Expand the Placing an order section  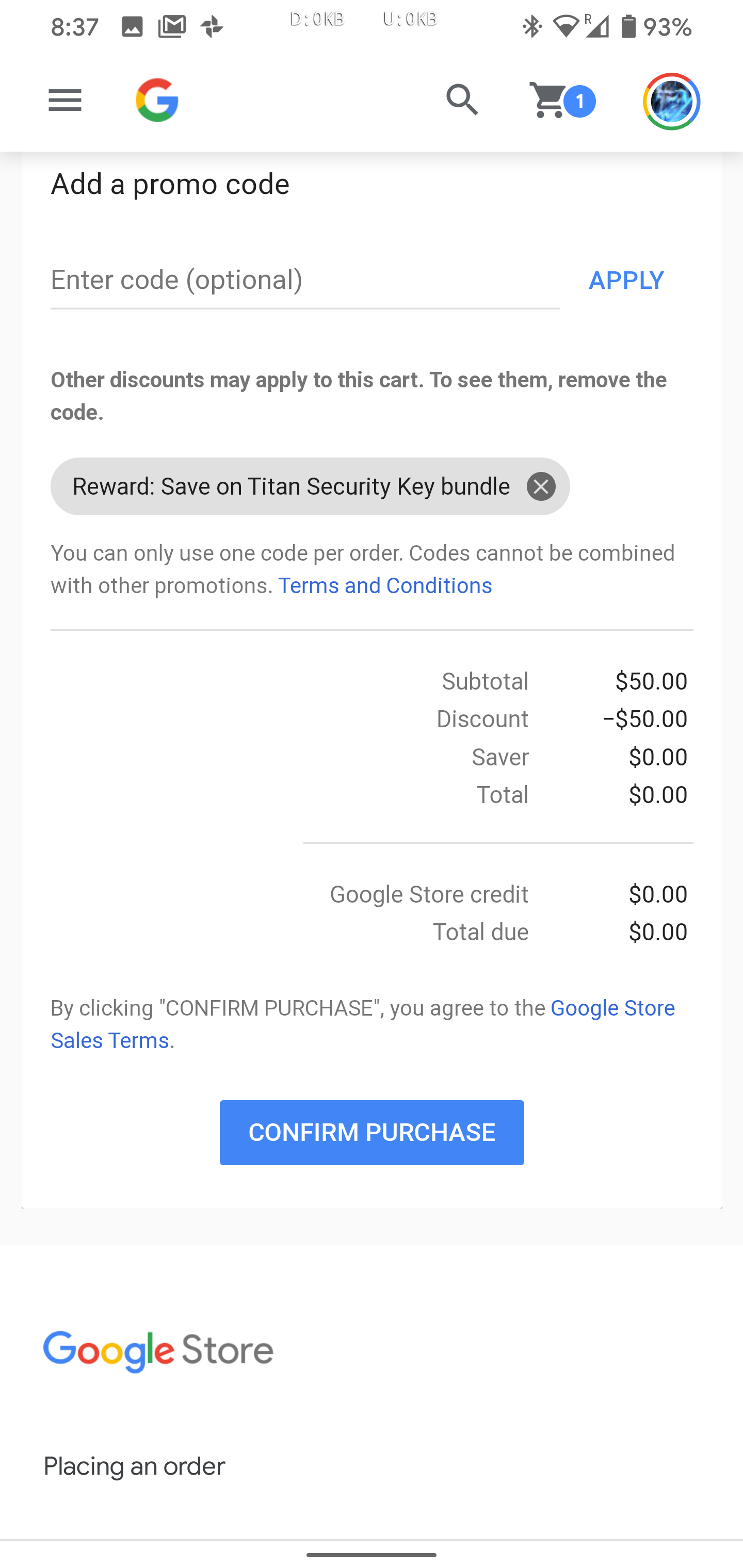click(x=135, y=1467)
